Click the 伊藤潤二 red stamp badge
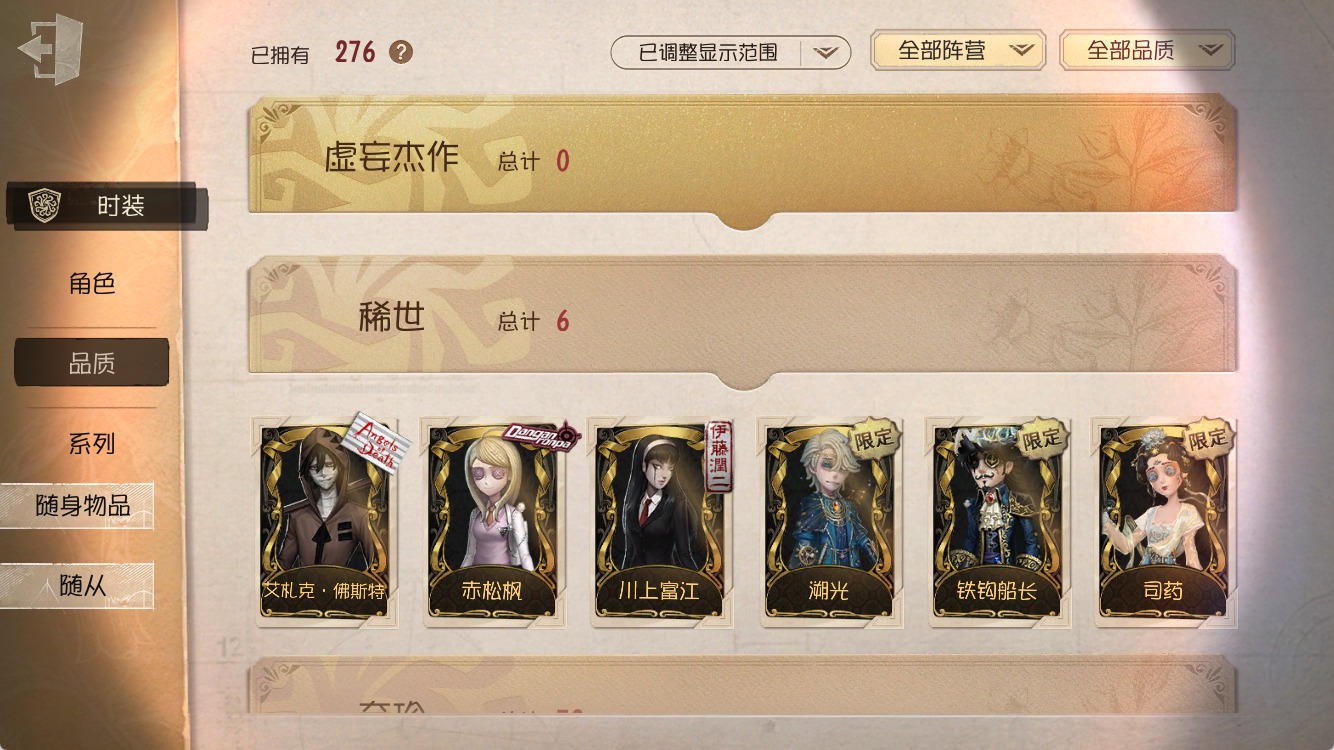Image resolution: width=1334 pixels, height=750 pixels. pos(719,455)
